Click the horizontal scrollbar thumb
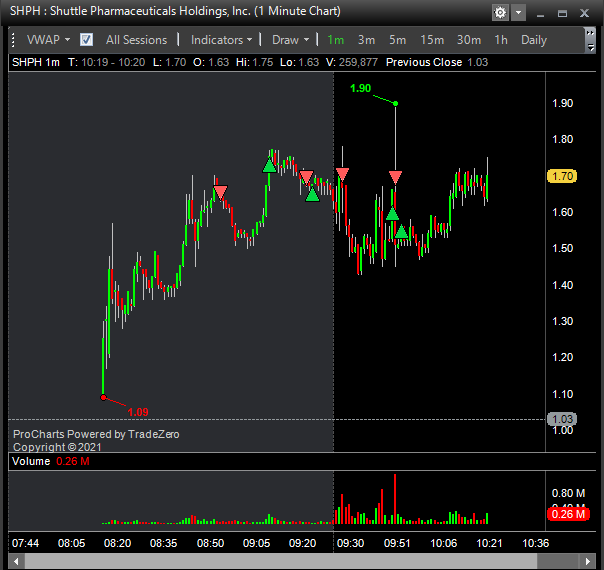Image resolution: width=604 pixels, height=570 pixels. (281, 561)
